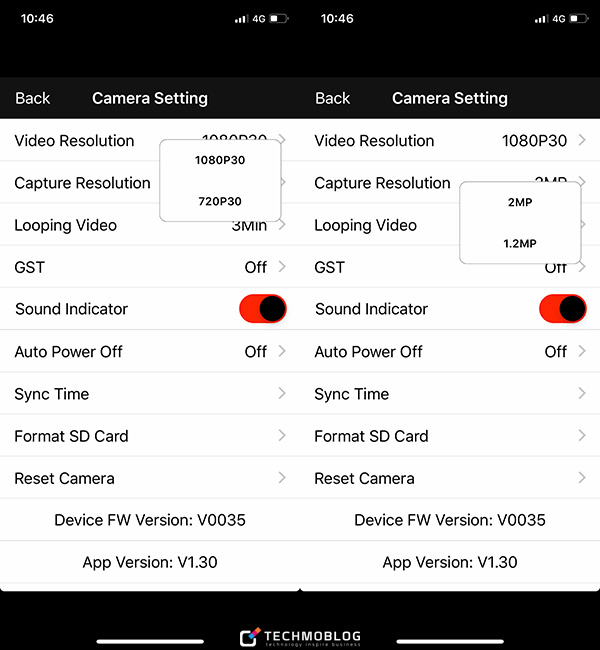Image resolution: width=600 pixels, height=650 pixels.
Task: Tap Sync Time arrow on right screen
Action: point(582,394)
